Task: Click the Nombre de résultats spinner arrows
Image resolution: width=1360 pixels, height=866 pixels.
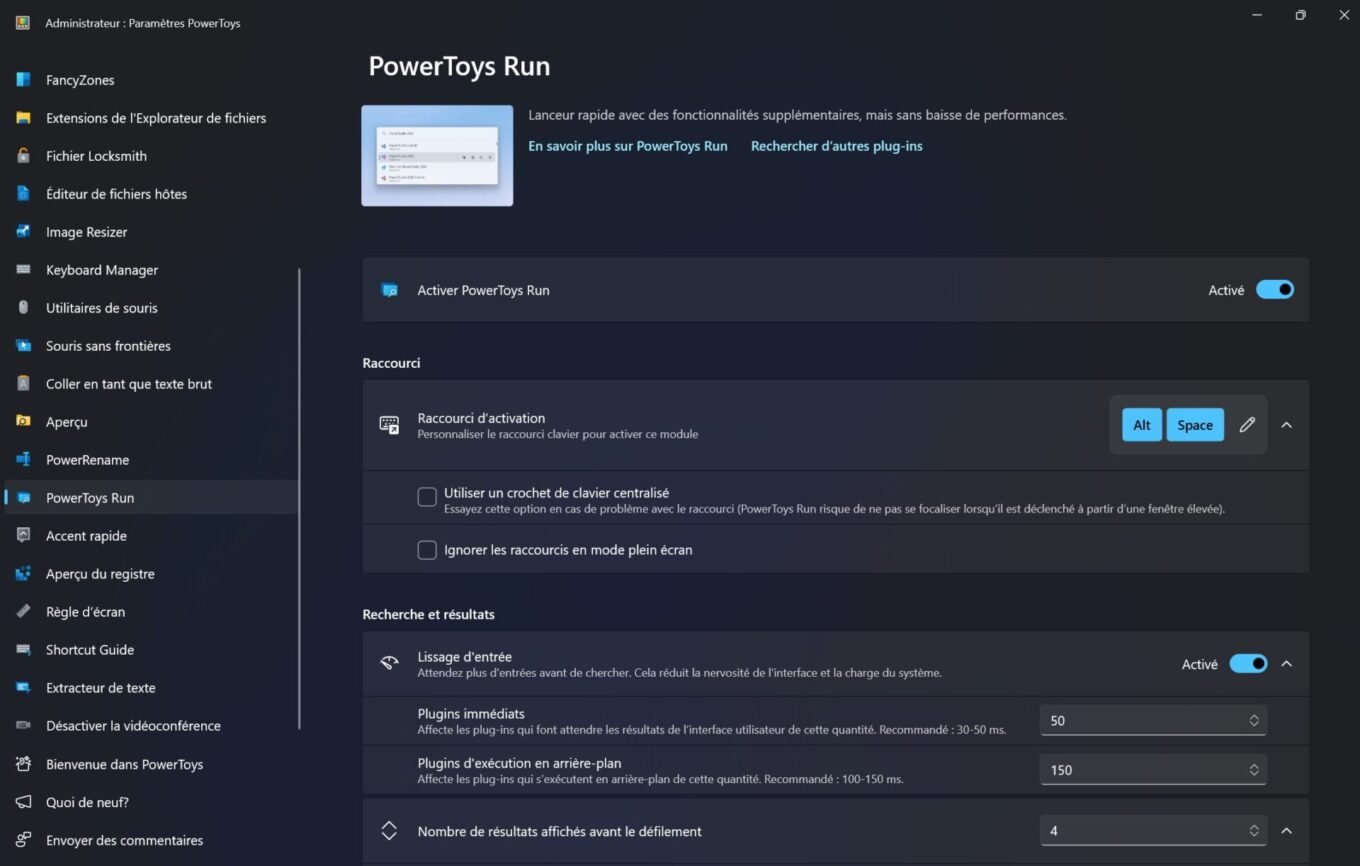Action: (1253, 831)
